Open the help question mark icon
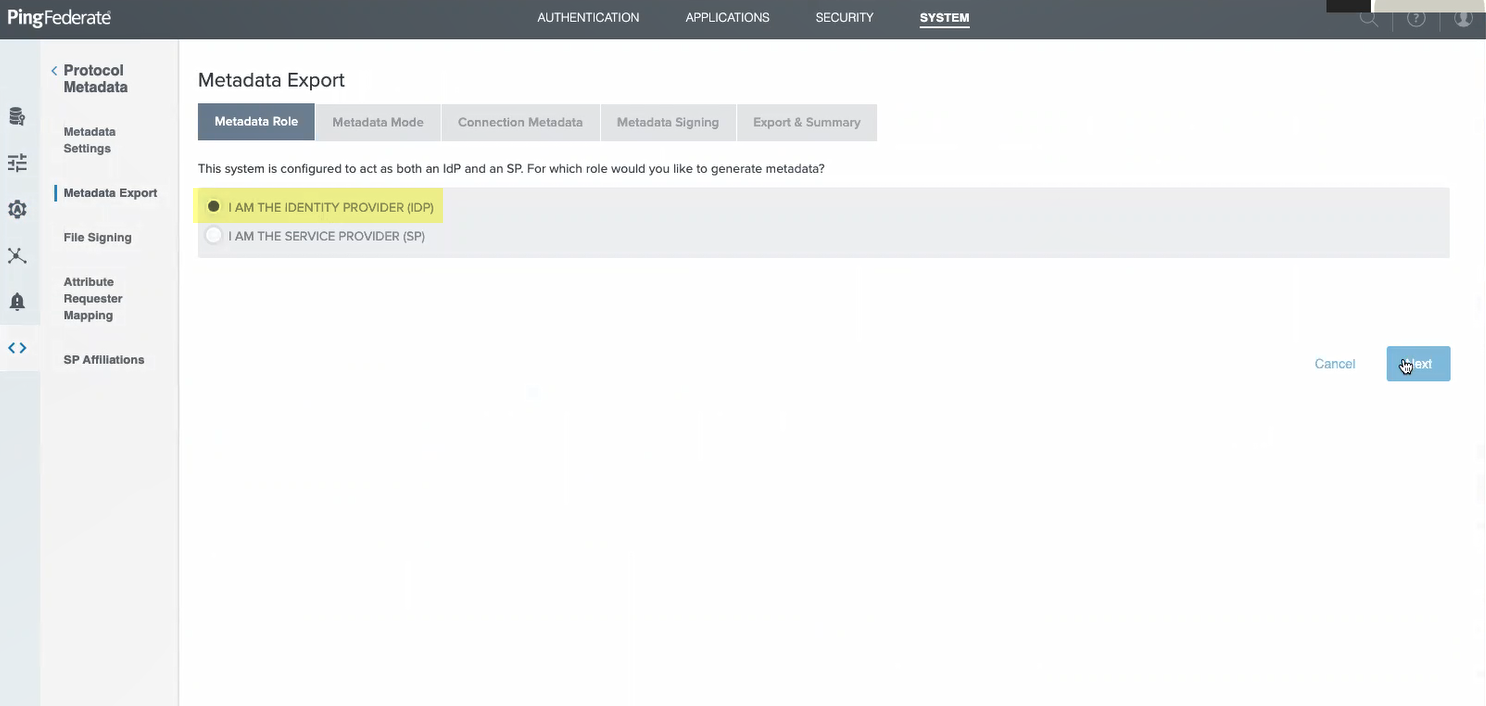The width and height of the screenshot is (1486, 706). click(x=1416, y=18)
